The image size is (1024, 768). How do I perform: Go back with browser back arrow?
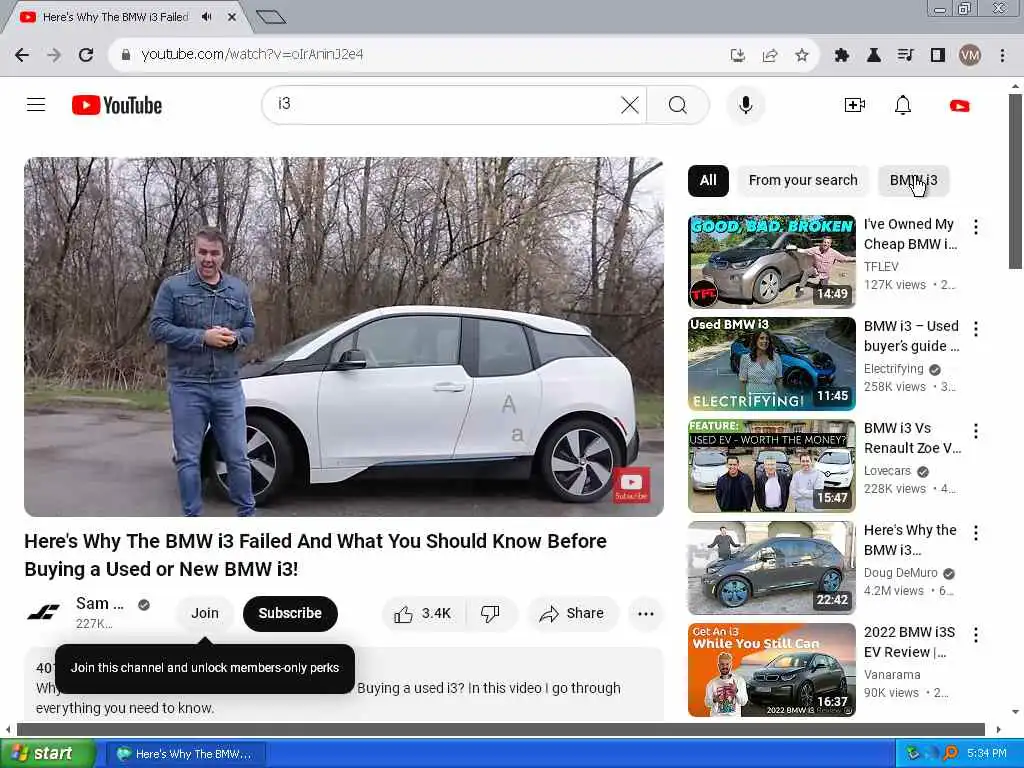[x=22, y=55]
